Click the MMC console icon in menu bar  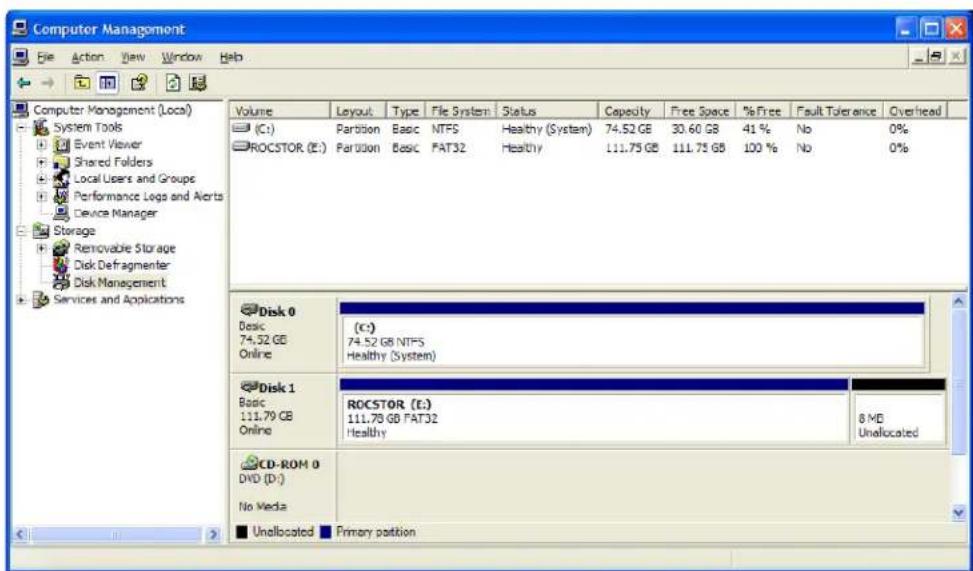point(21,58)
